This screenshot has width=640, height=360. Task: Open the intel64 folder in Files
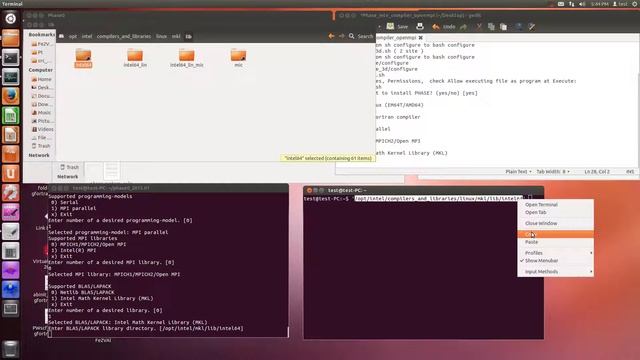[83, 58]
